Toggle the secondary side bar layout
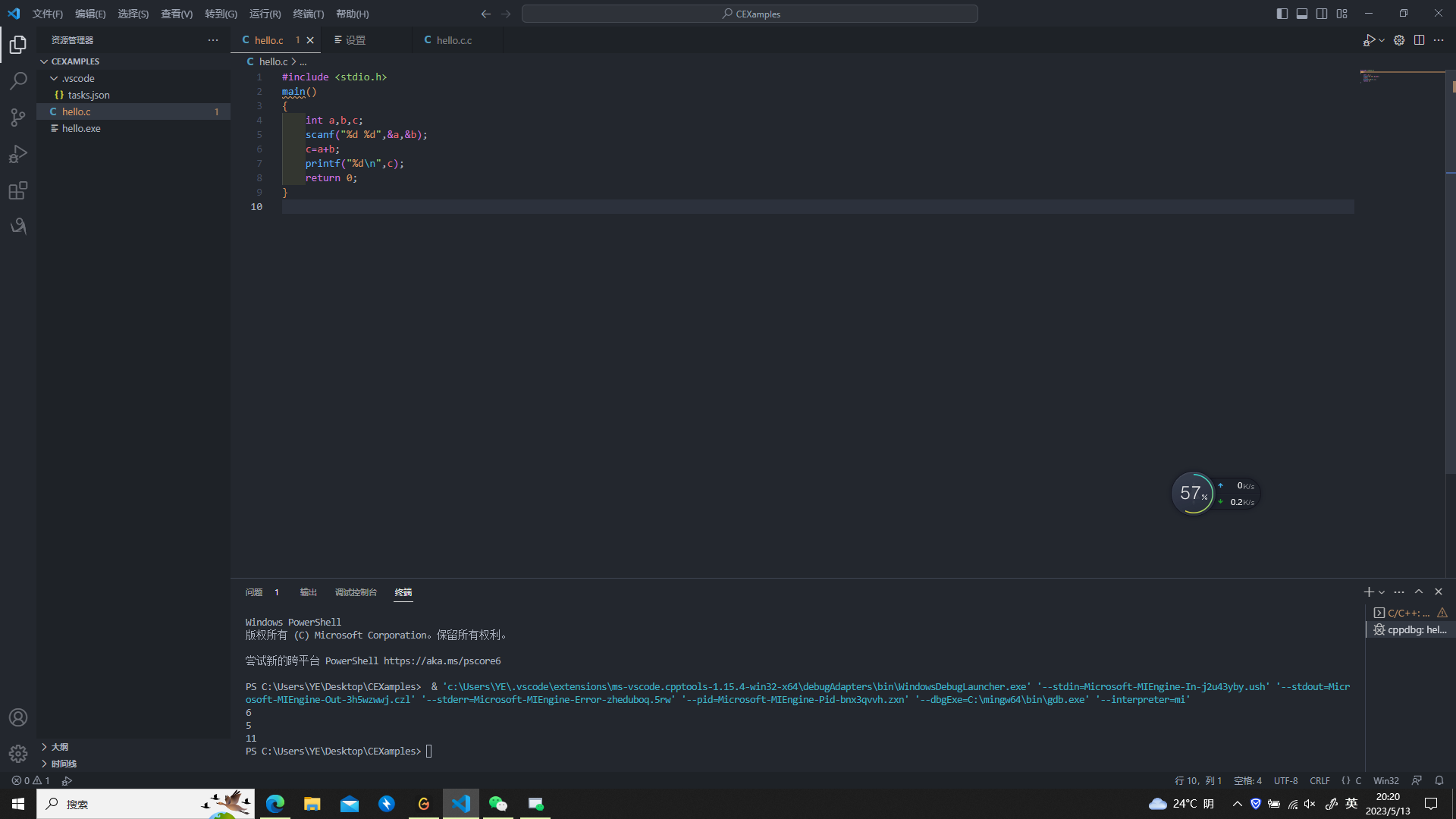The image size is (1456, 819). [x=1322, y=14]
